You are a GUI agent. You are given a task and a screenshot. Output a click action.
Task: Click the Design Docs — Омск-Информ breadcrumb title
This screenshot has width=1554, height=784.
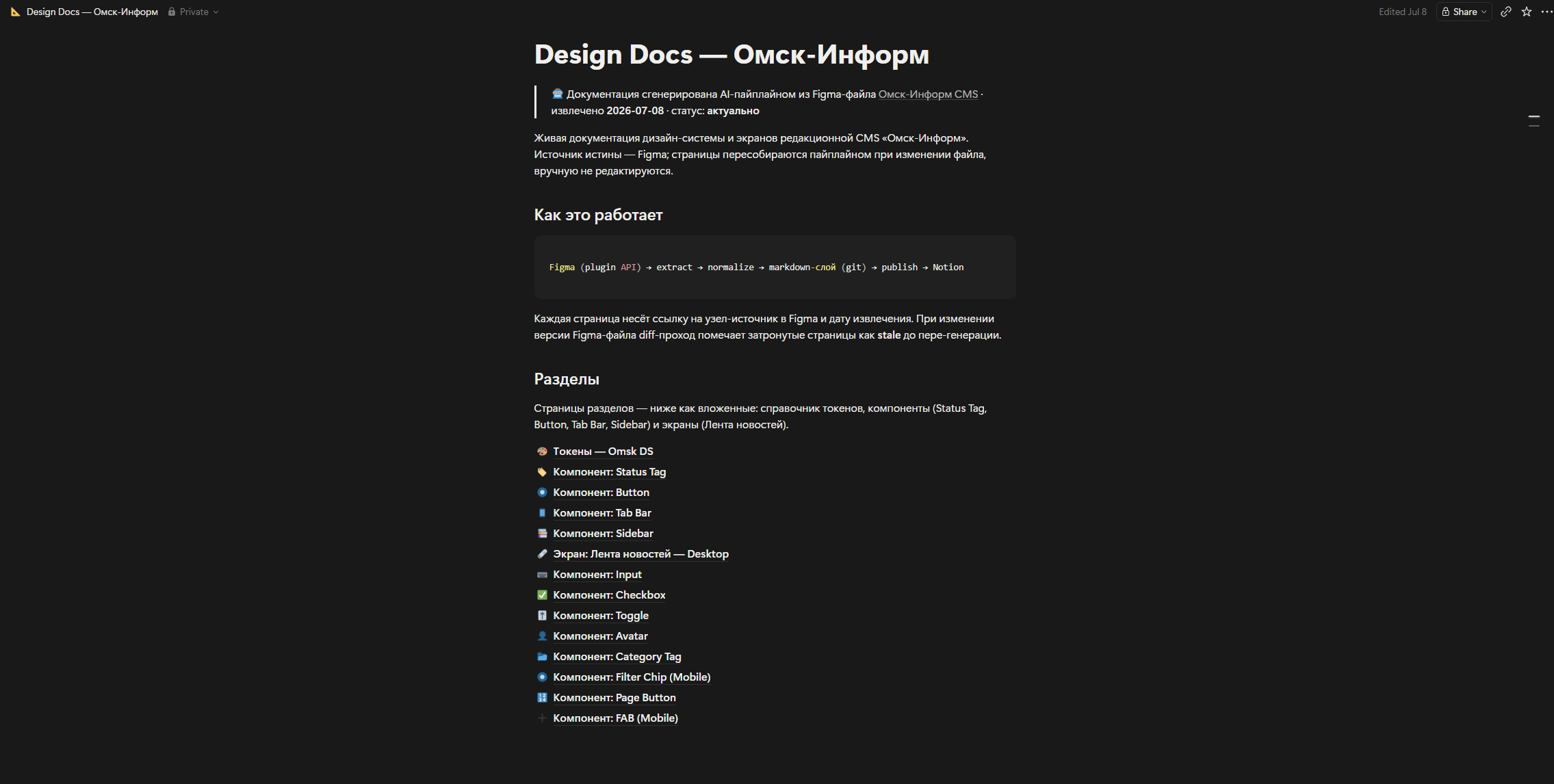coord(92,12)
